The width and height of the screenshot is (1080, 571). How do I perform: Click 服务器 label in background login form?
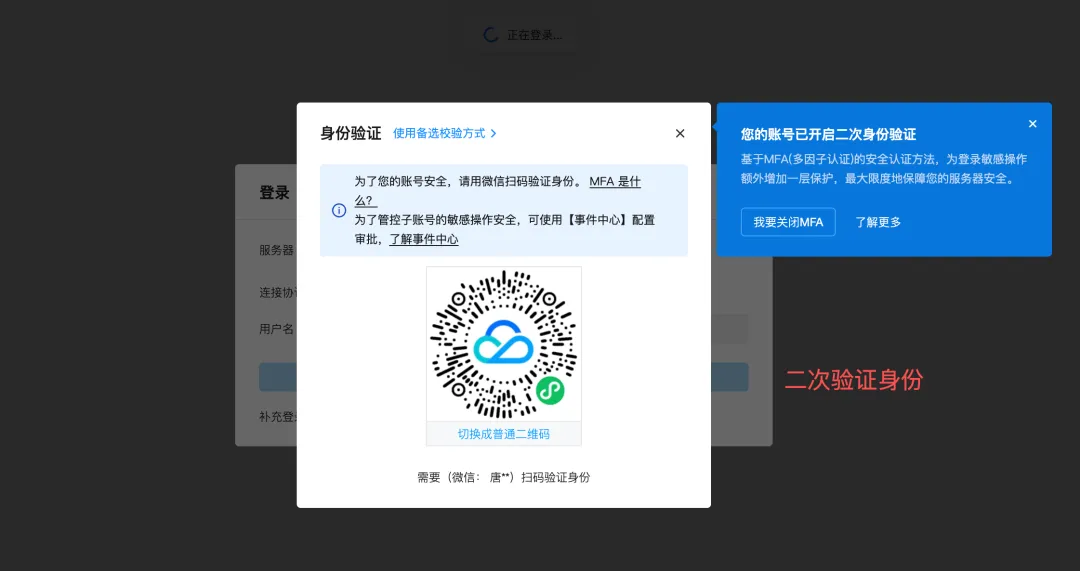(x=276, y=250)
